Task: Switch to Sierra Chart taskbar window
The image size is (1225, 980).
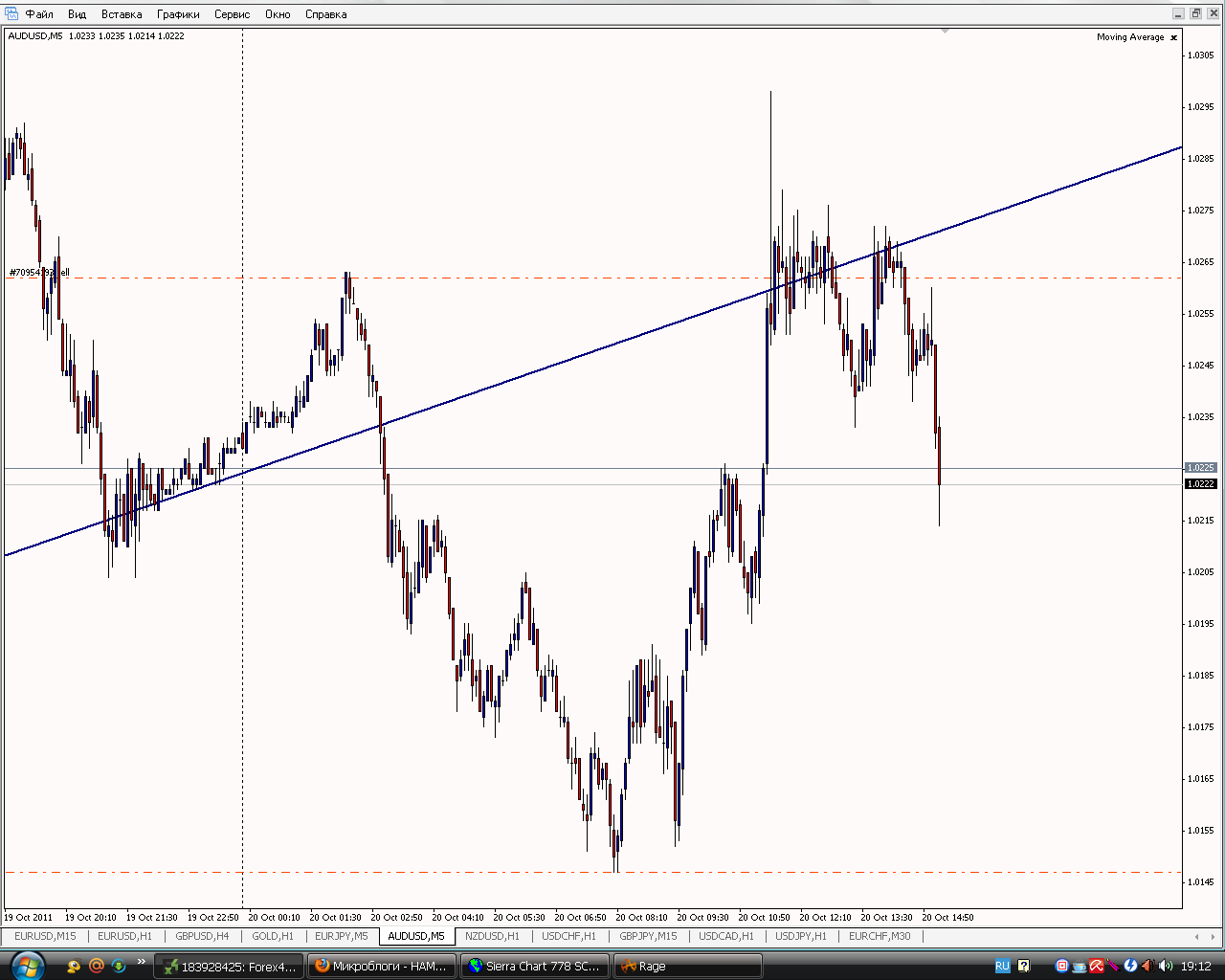Action: pyautogui.click(x=534, y=966)
